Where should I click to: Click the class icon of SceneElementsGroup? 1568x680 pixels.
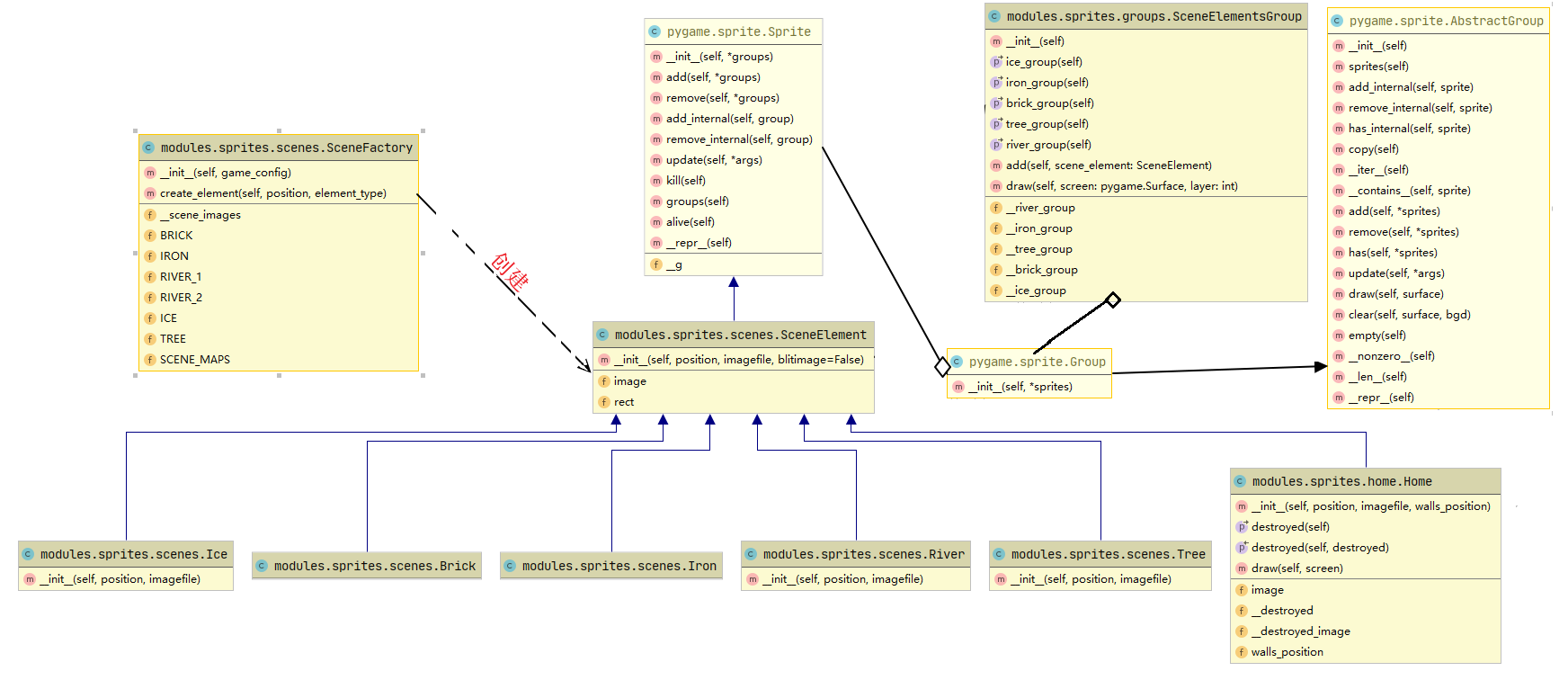point(994,16)
